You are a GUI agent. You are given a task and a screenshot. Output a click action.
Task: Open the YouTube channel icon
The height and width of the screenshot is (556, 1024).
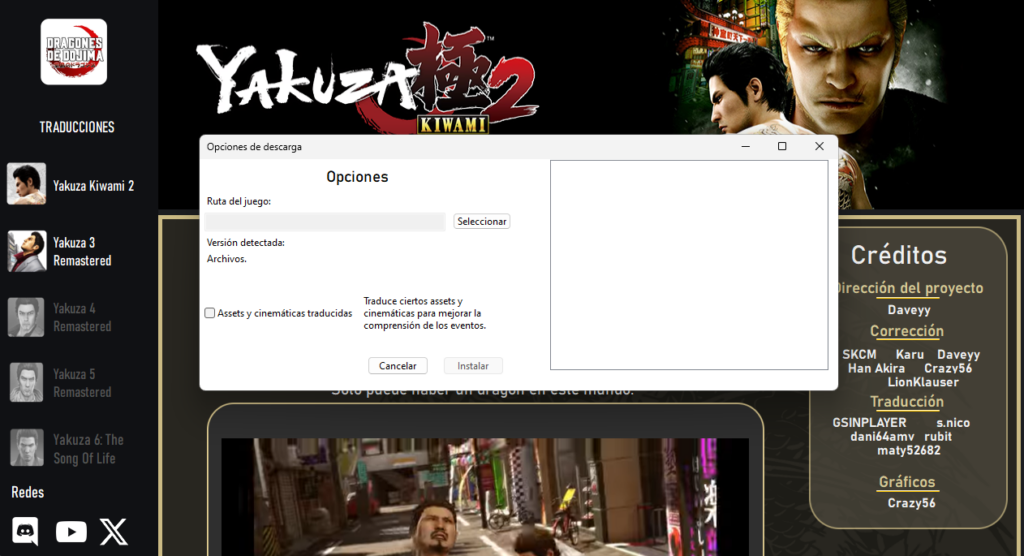point(71,532)
